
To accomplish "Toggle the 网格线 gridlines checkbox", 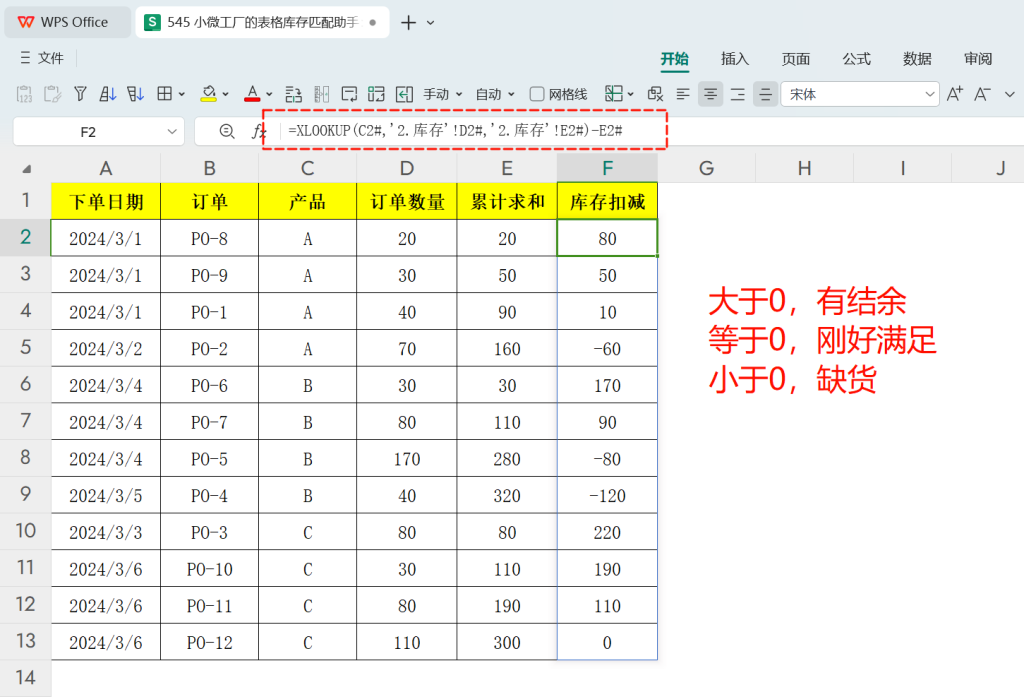I will point(537,94).
